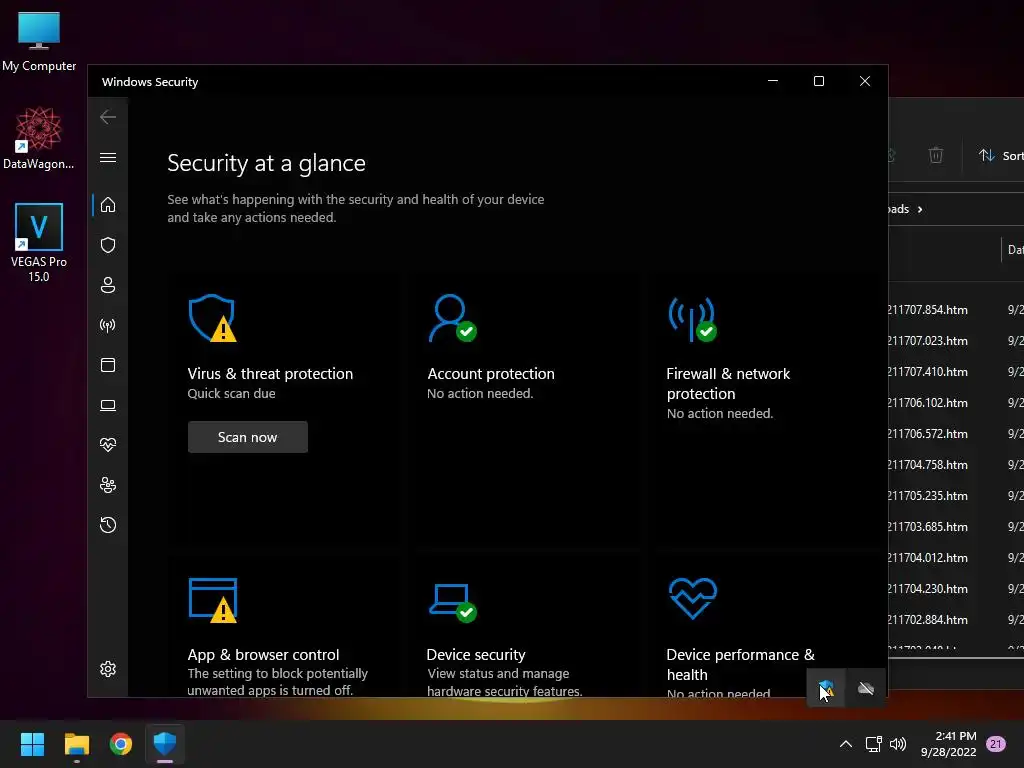Maximize the Windows Security window
Viewport: 1024px width, 768px height.
818,81
